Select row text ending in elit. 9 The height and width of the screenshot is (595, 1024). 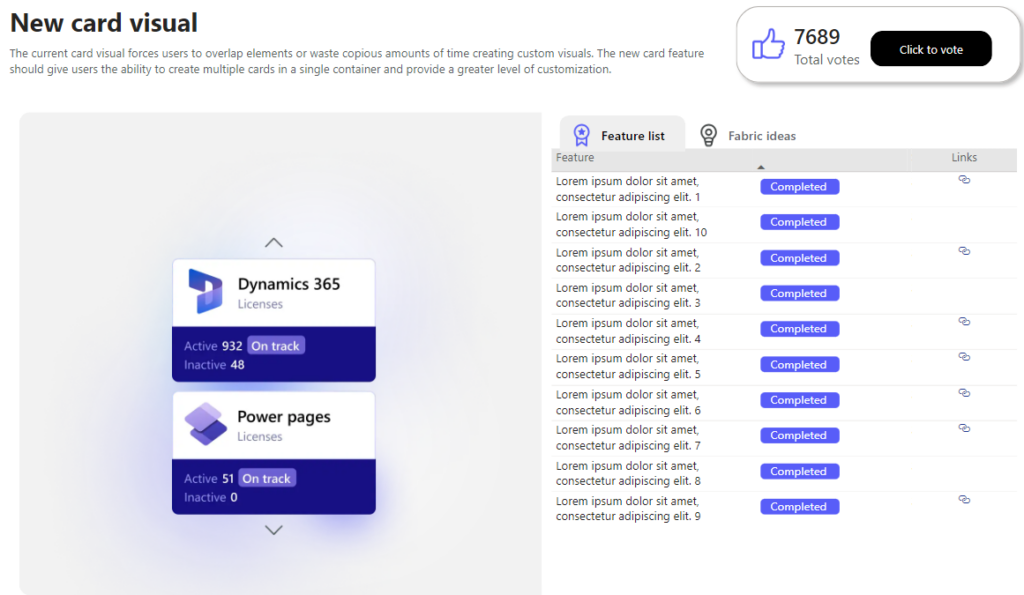[628, 509]
